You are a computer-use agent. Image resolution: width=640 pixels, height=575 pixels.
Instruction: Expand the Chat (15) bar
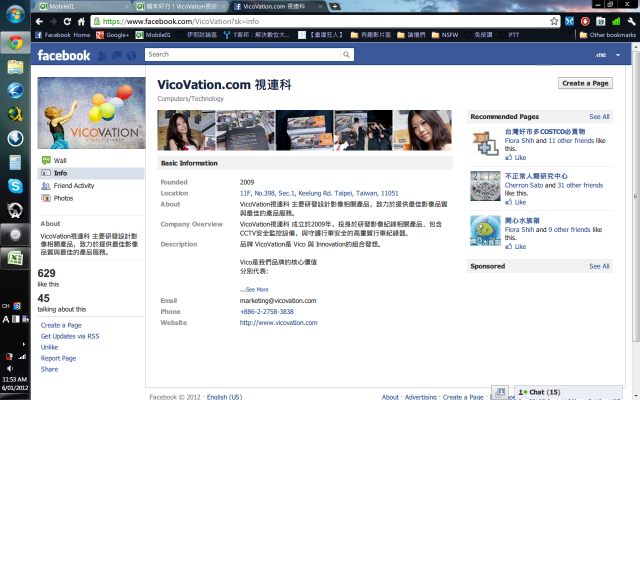pyautogui.click(x=568, y=392)
